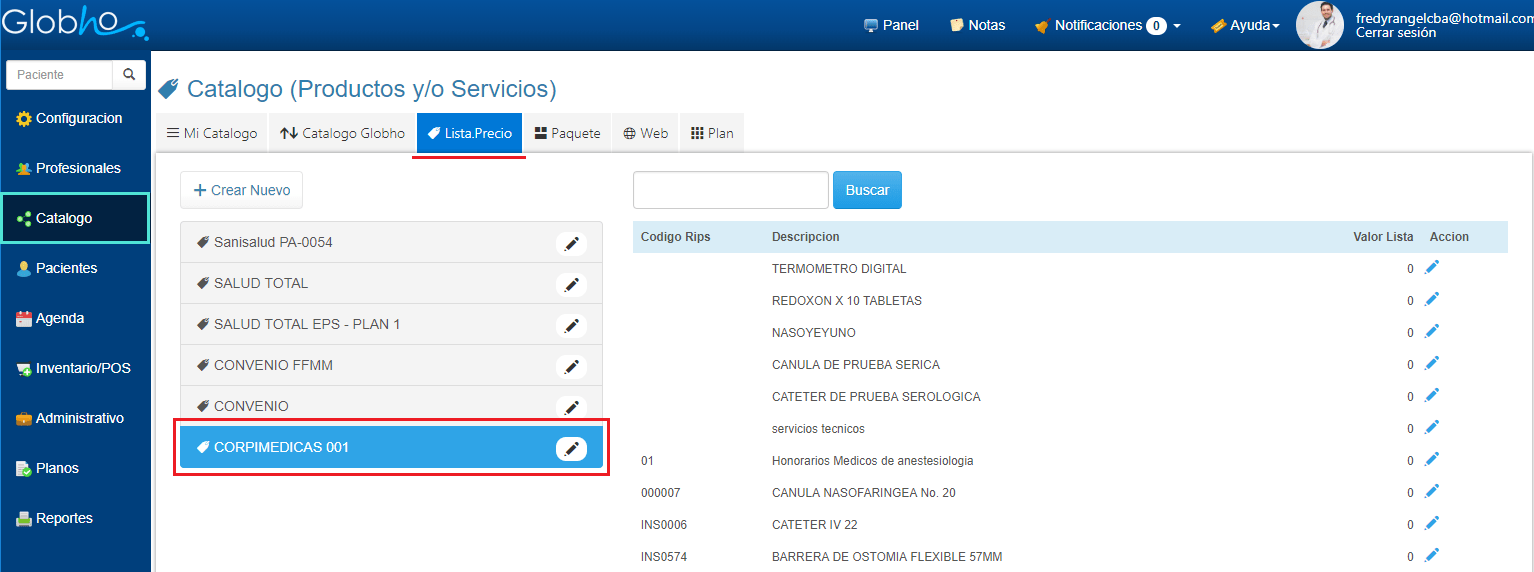Click the user profile avatar photo
The width and height of the screenshot is (1534, 572).
click(1320, 25)
